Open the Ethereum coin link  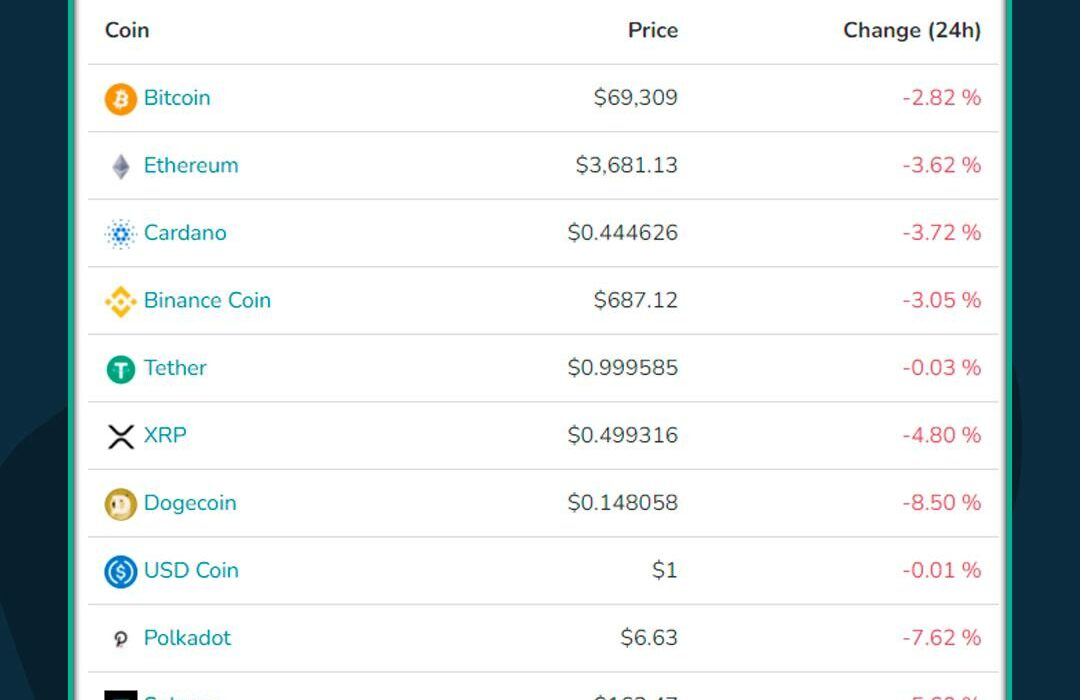(x=191, y=165)
